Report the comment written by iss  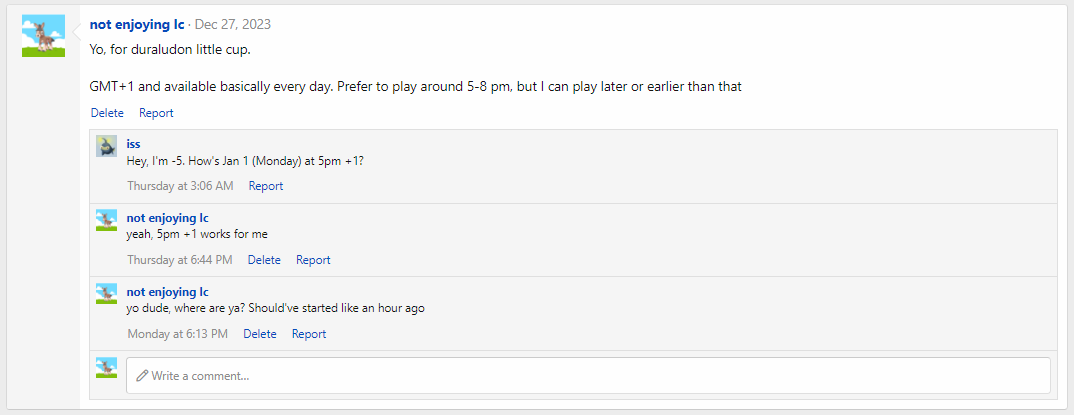point(266,186)
